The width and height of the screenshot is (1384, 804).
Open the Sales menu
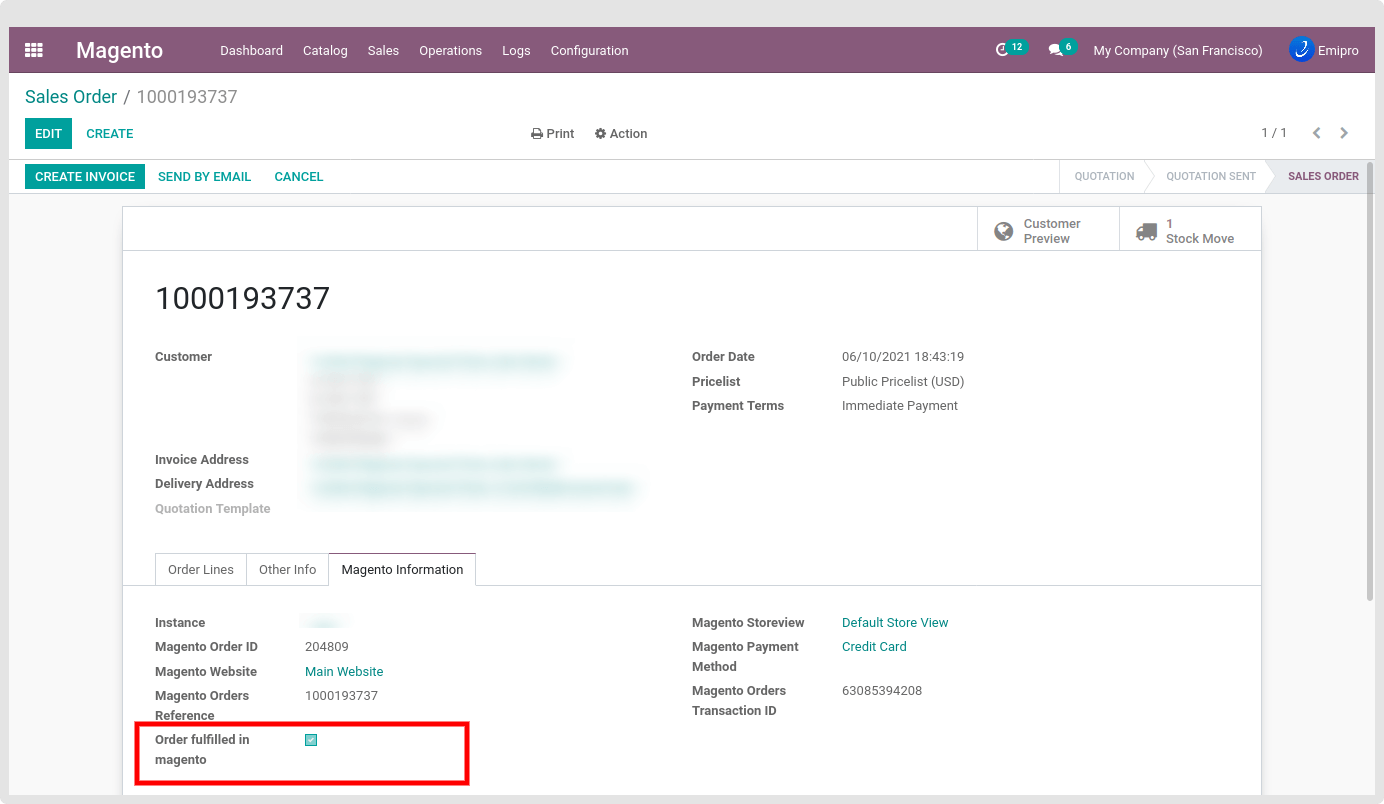click(x=383, y=50)
